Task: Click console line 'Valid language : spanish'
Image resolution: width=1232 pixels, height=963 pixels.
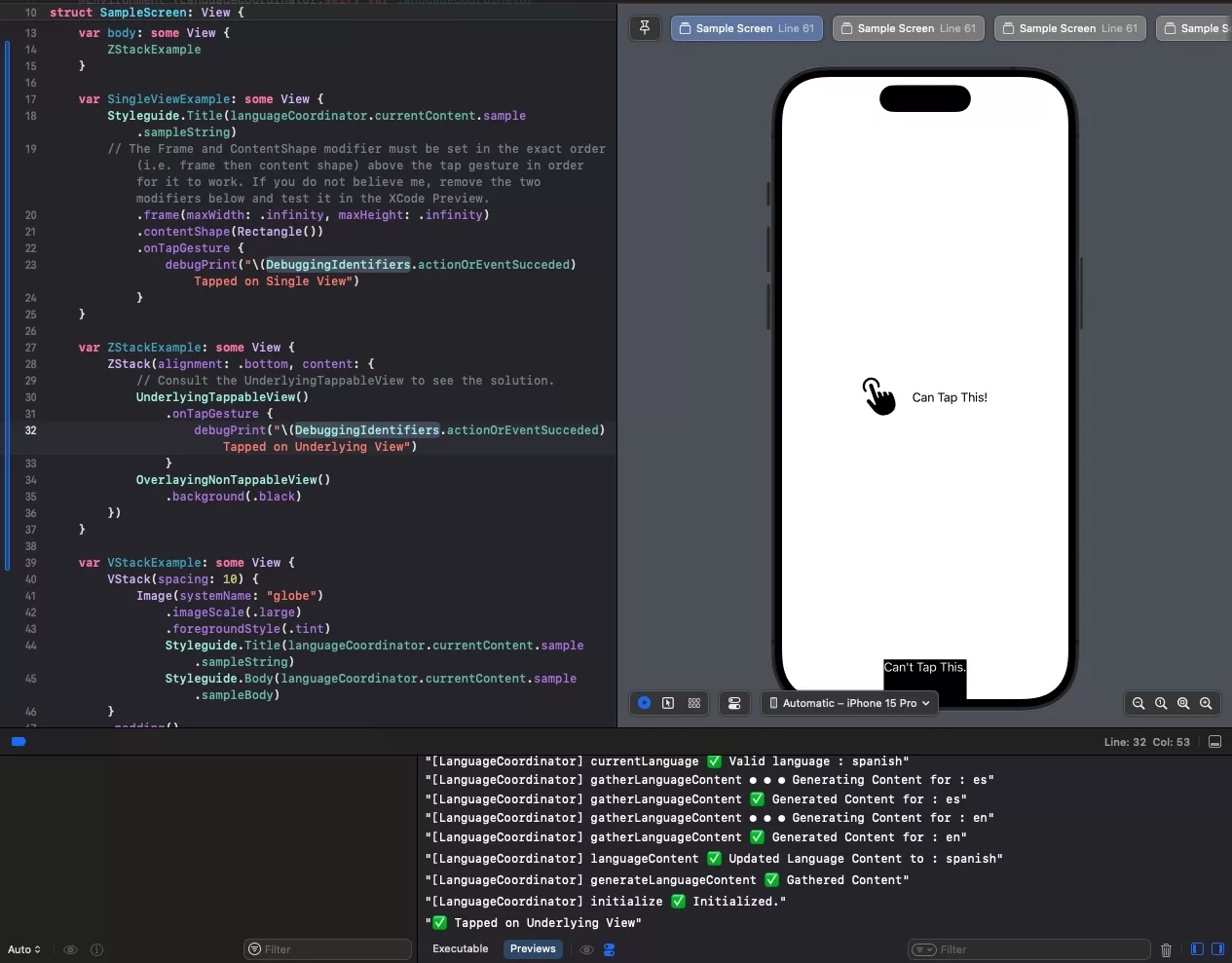Action: click(818, 761)
